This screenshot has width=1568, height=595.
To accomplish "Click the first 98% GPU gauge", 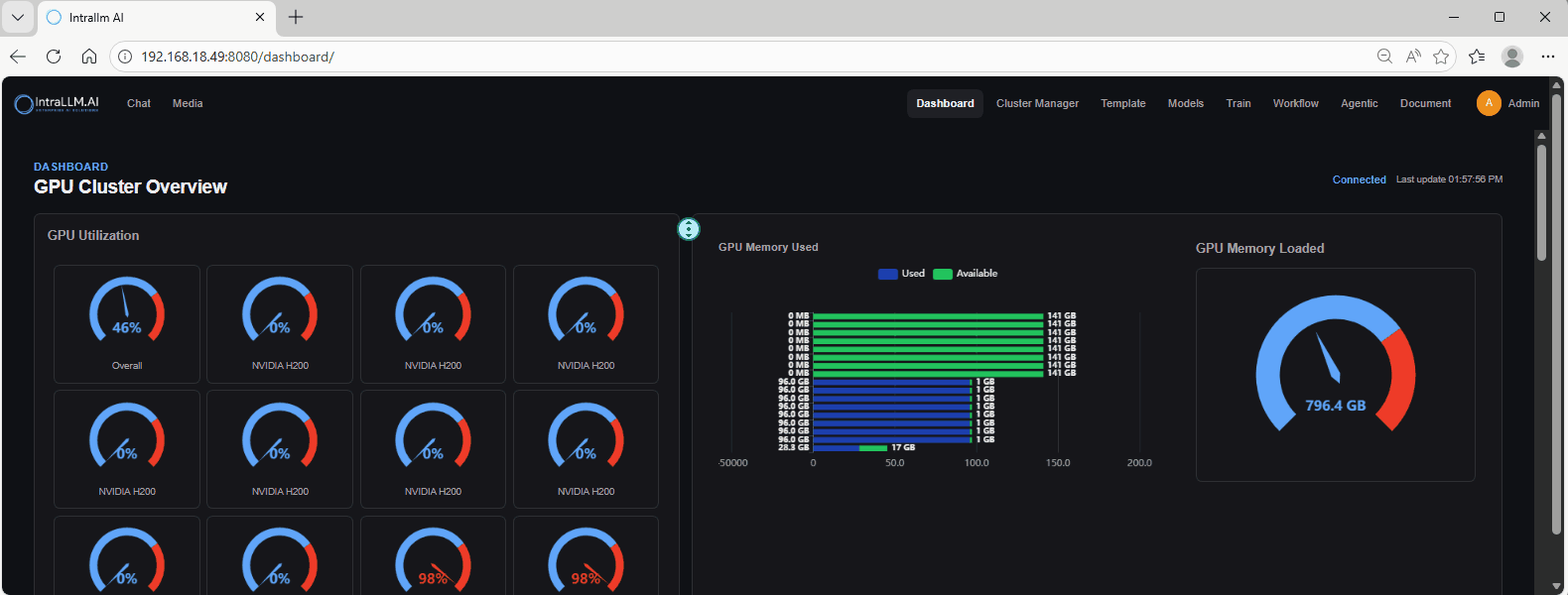I will pos(433,560).
